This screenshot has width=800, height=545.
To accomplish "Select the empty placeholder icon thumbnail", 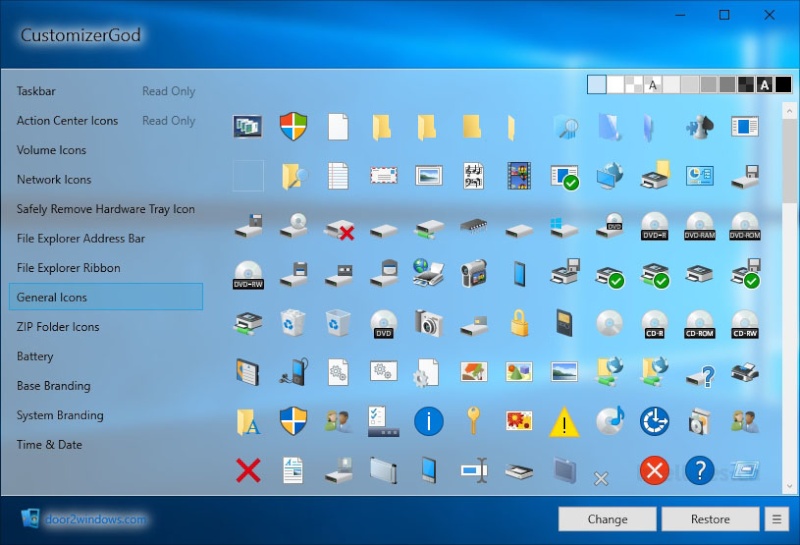I will [x=248, y=176].
